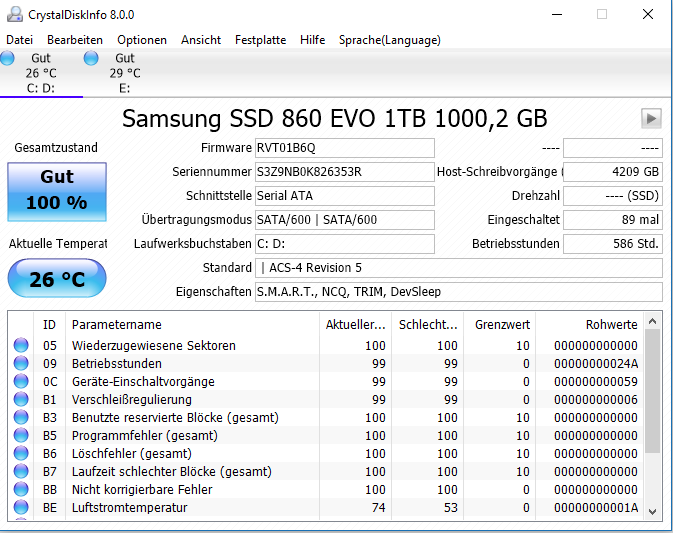Click the CrystalDiskInfo app icon in the title bar
Image resolution: width=673 pixels, height=533 pixels.
coord(15,15)
